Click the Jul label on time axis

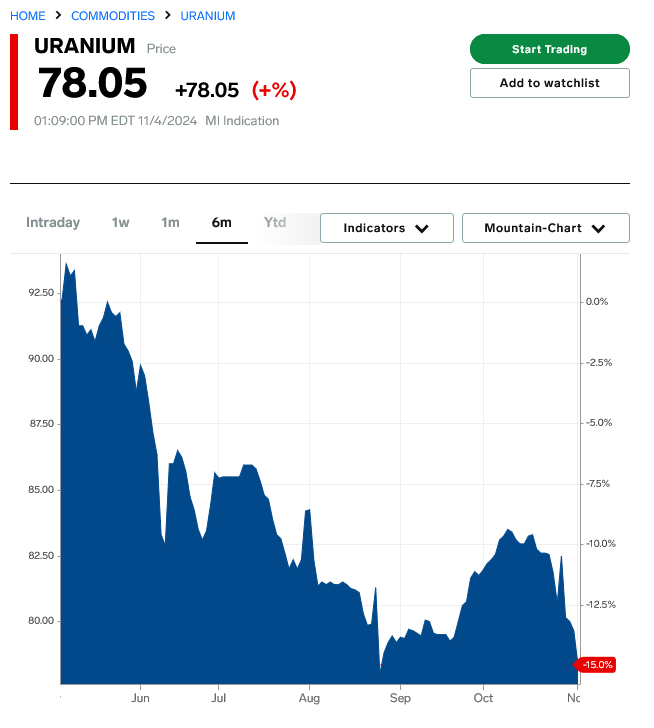coord(217,697)
